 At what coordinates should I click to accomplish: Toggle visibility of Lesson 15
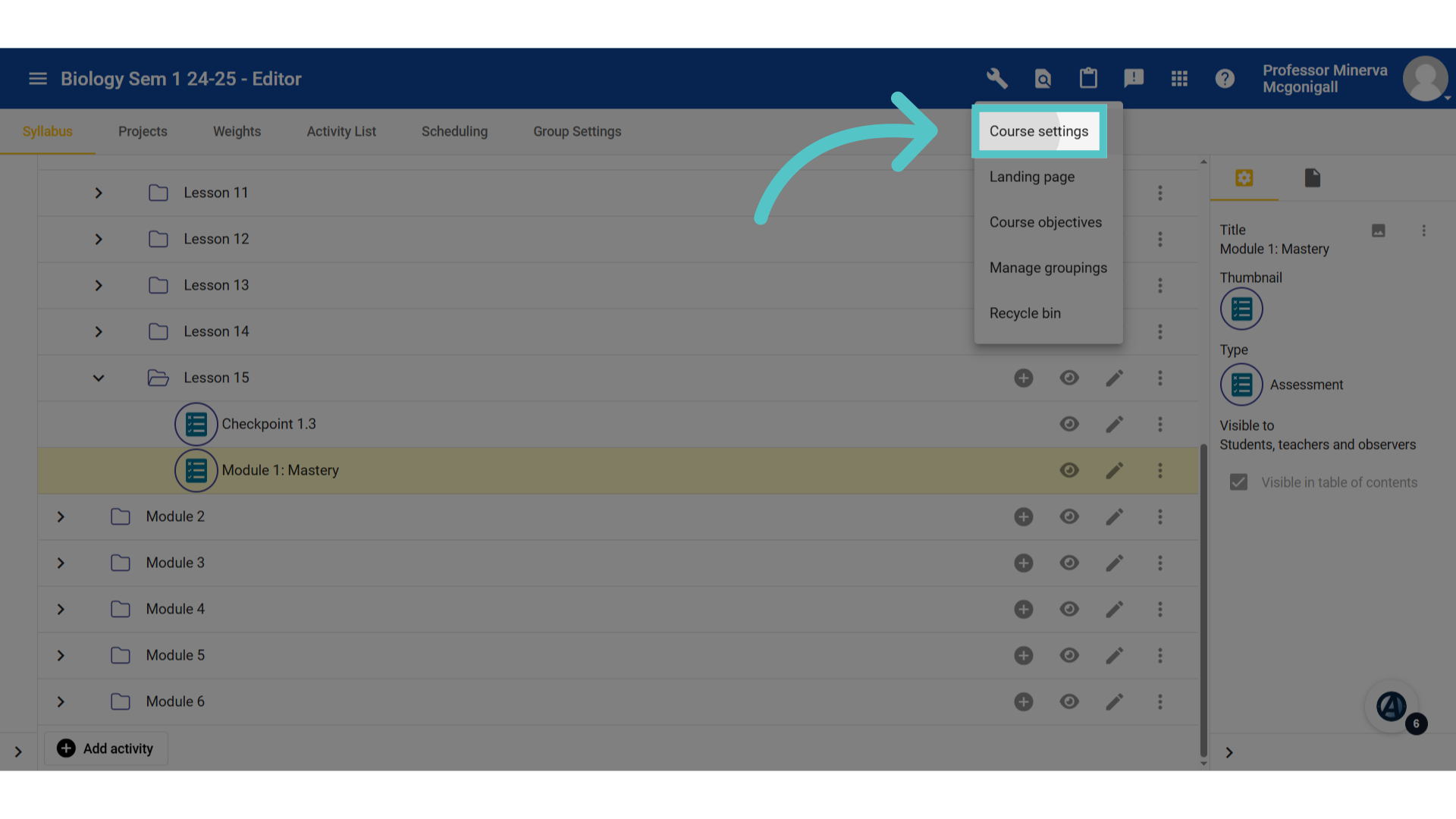click(1069, 378)
